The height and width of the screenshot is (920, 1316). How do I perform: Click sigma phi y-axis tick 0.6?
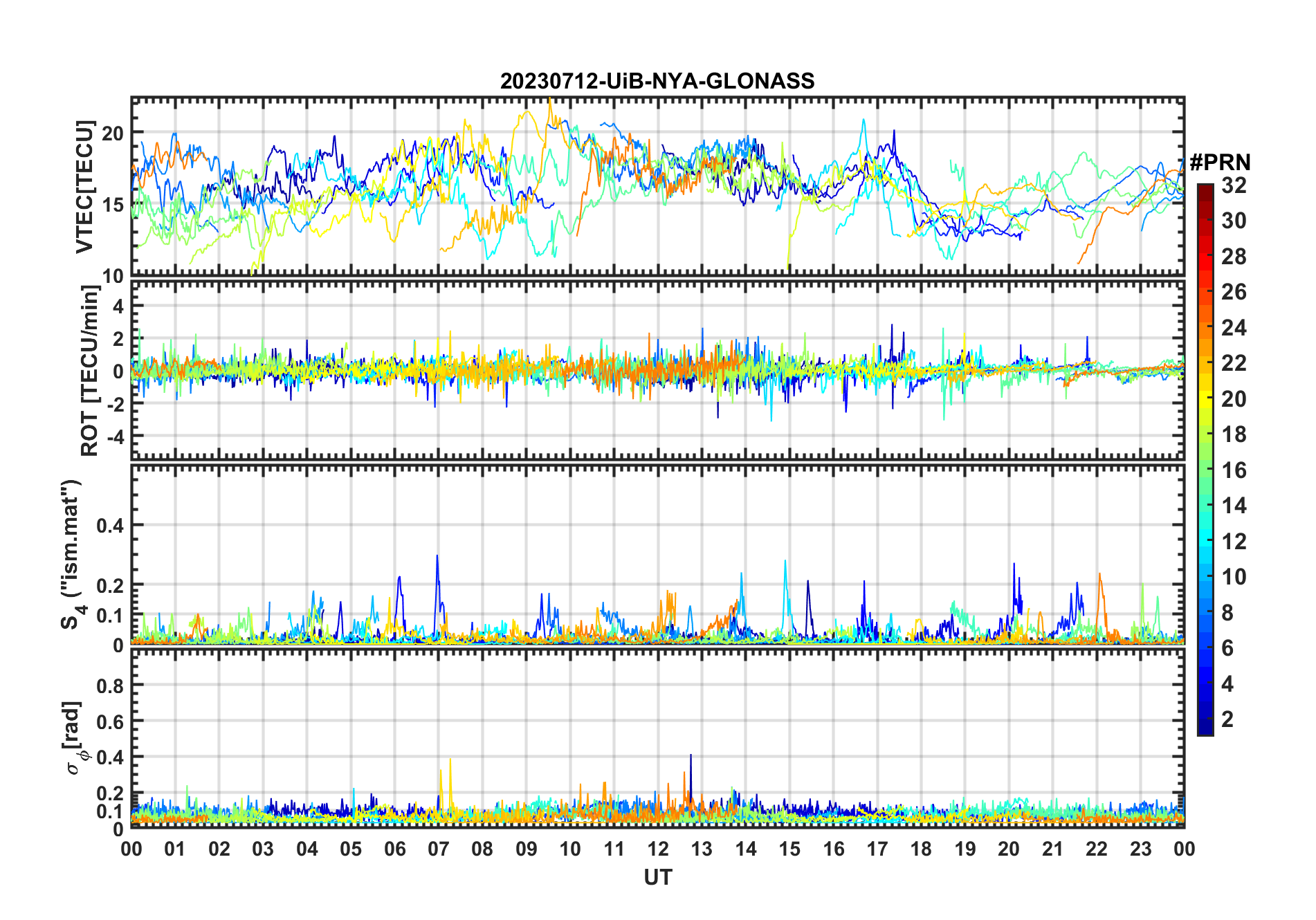(110, 721)
